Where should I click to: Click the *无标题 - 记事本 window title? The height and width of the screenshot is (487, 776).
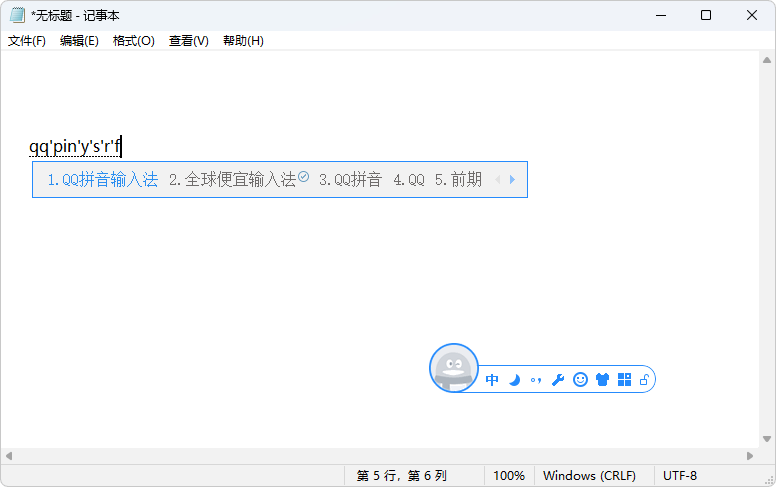point(75,15)
